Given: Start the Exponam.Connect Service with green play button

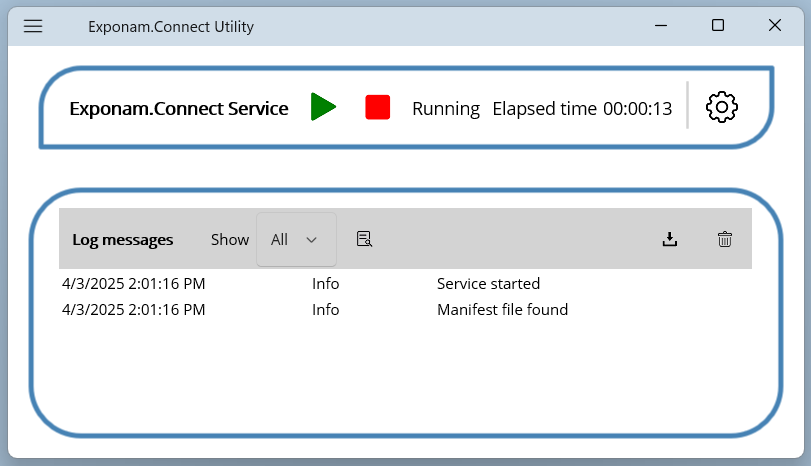Looking at the screenshot, I should point(323,107).
